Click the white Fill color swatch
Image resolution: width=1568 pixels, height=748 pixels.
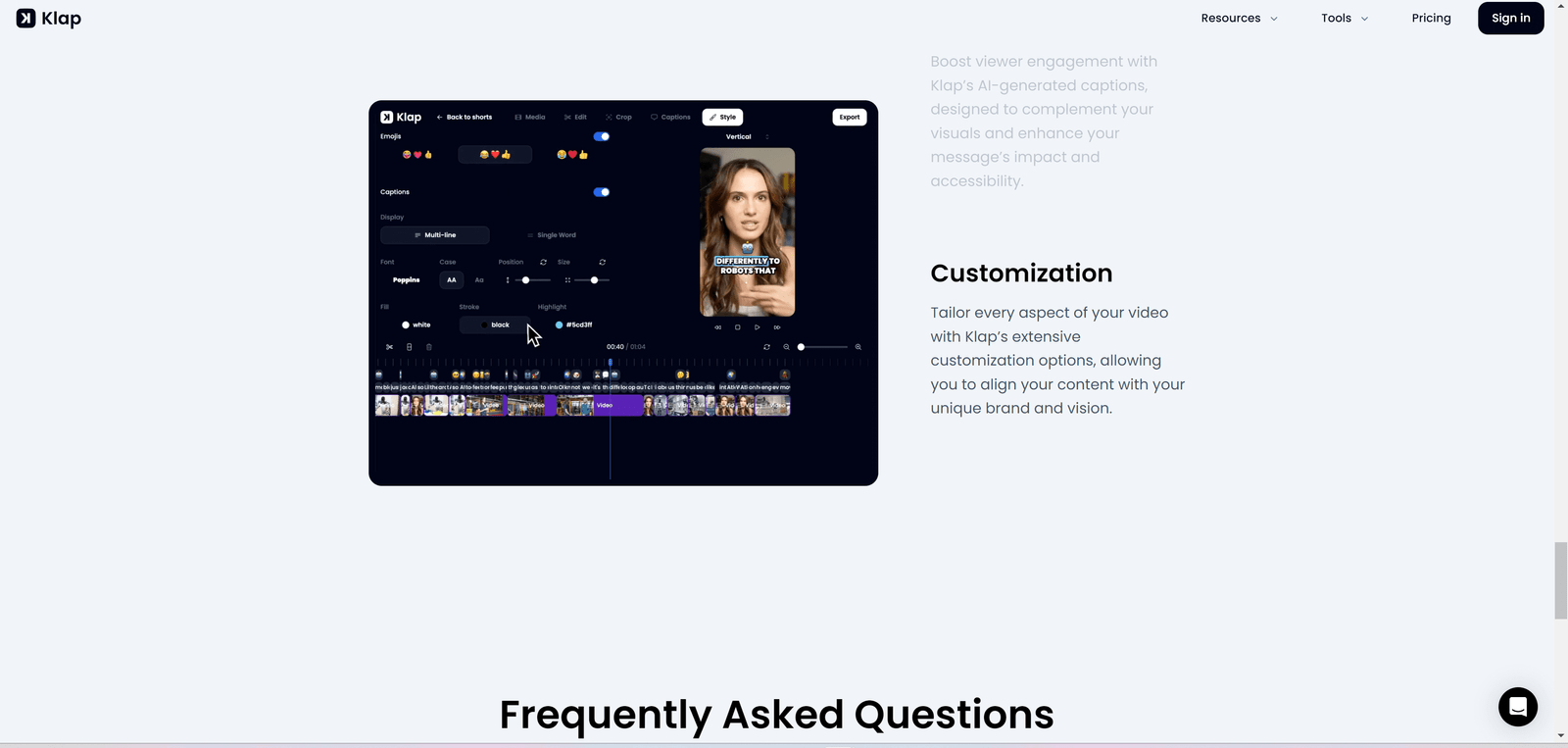coord(406,324)
